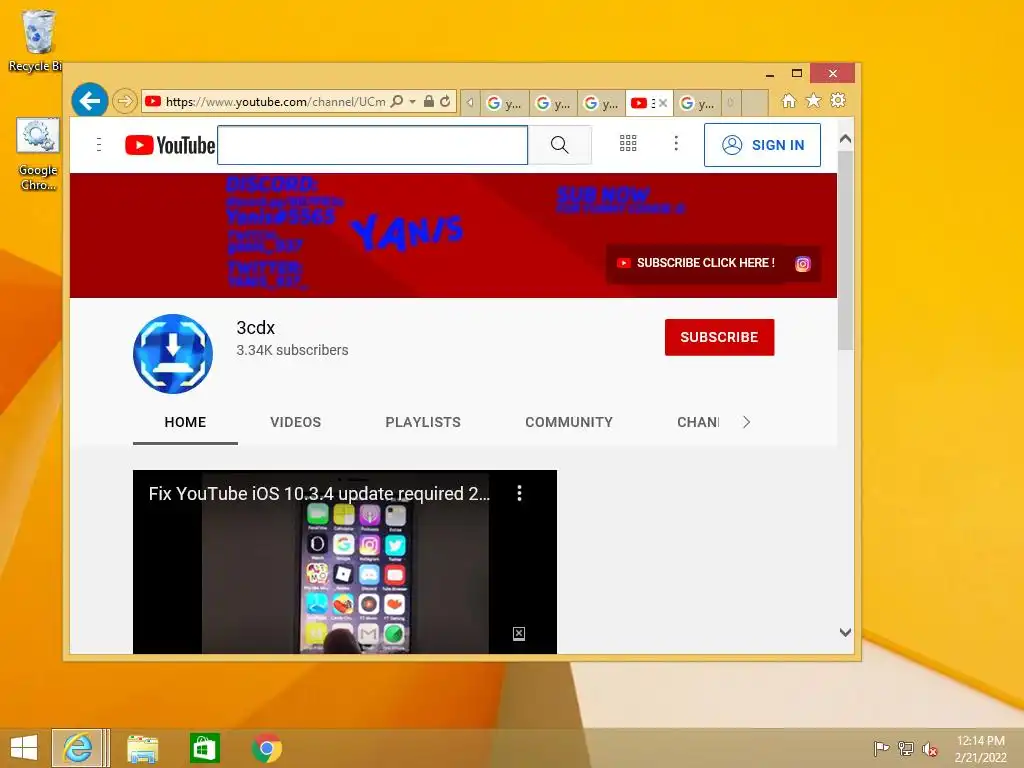The height and width of the screenshot is (768, 1024).
Task: Open the IE tools gear icon
Action: (838, 101)
